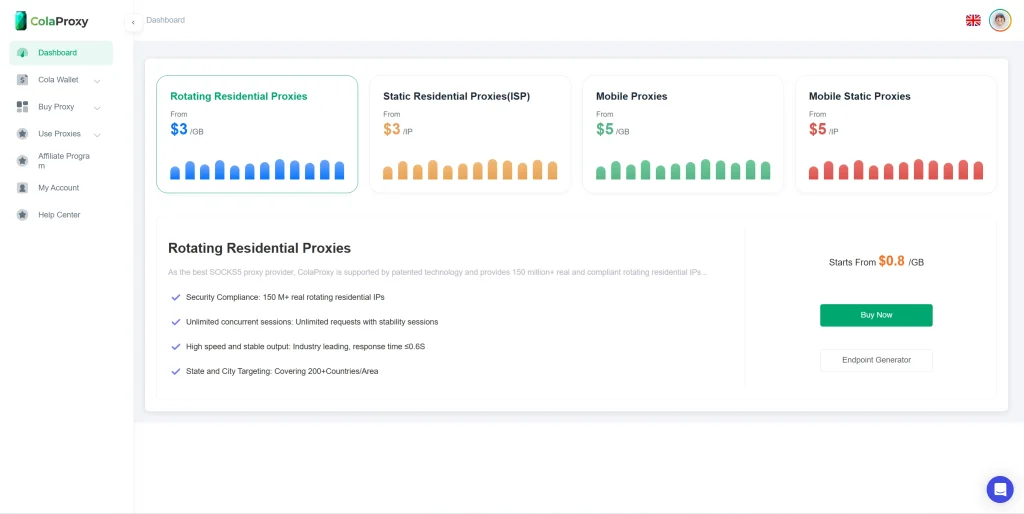Click the red $5 /IP price

(x=824, y=129)
